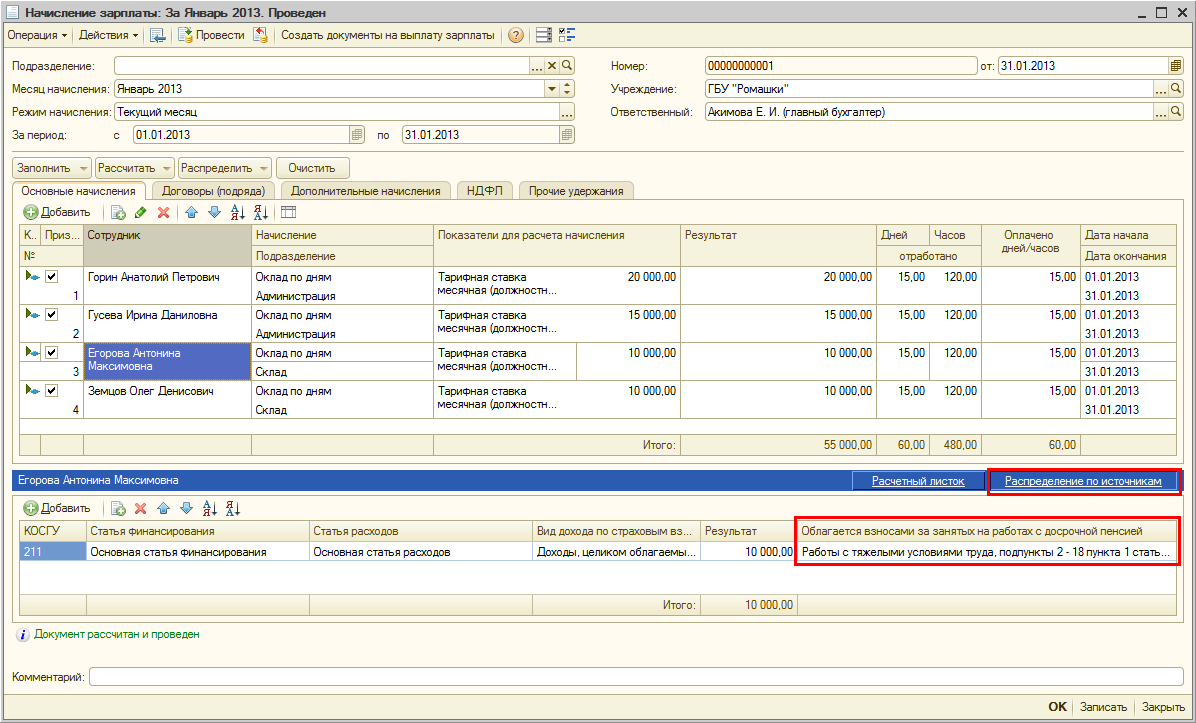Open the Действия dropdown menu
Viewport: 1196px width, 723px height.
point(108,35)
